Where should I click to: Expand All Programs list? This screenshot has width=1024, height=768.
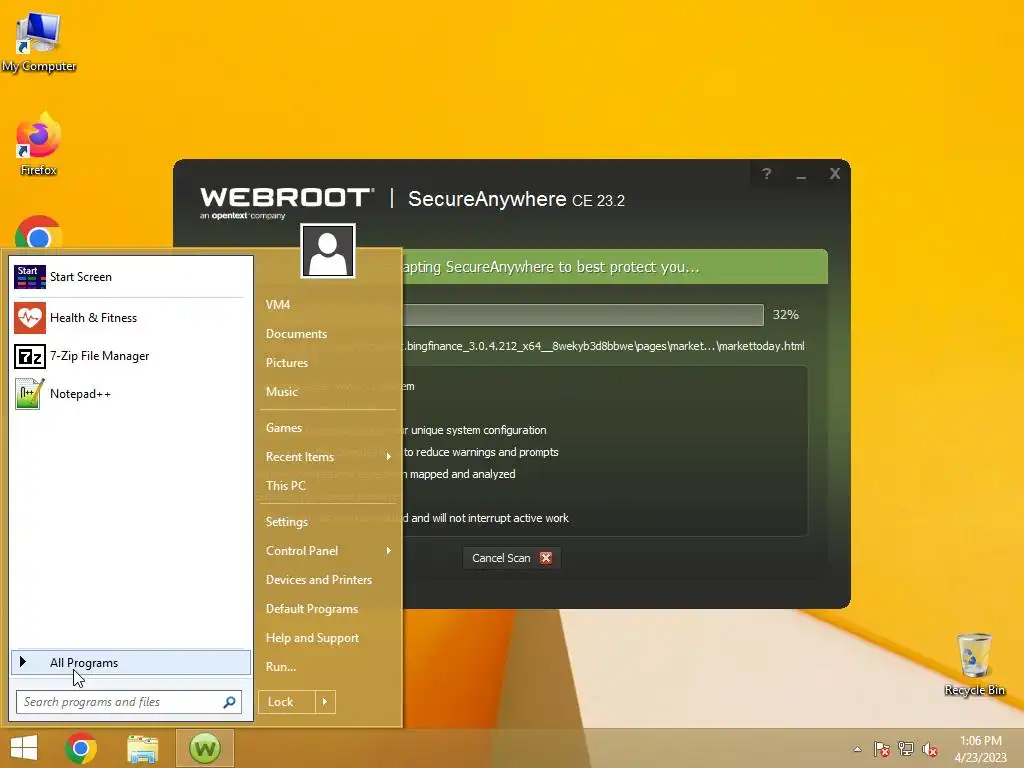(x=131, y=662)
